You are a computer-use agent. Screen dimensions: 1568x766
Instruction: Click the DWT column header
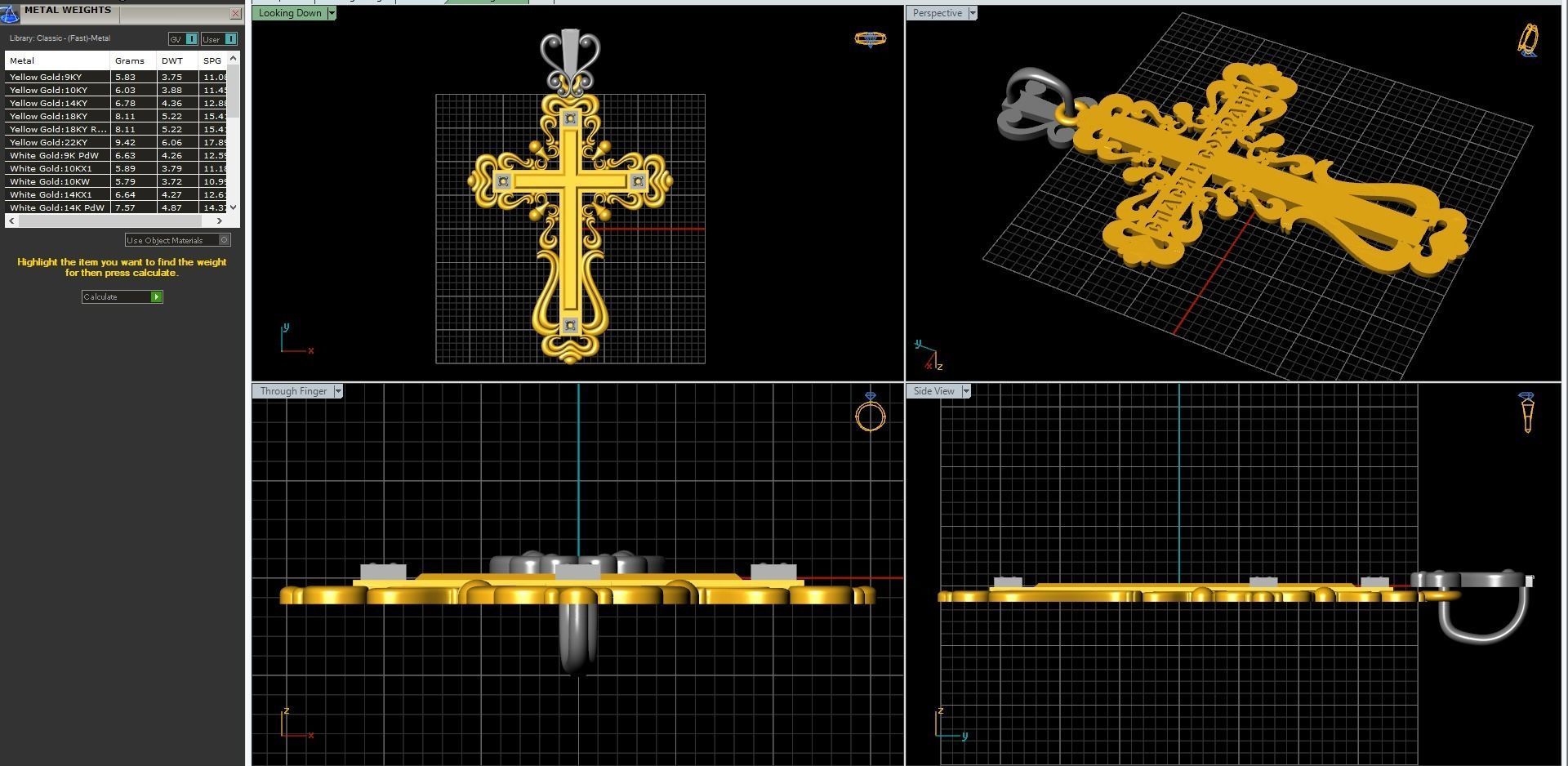coord(177,60)
